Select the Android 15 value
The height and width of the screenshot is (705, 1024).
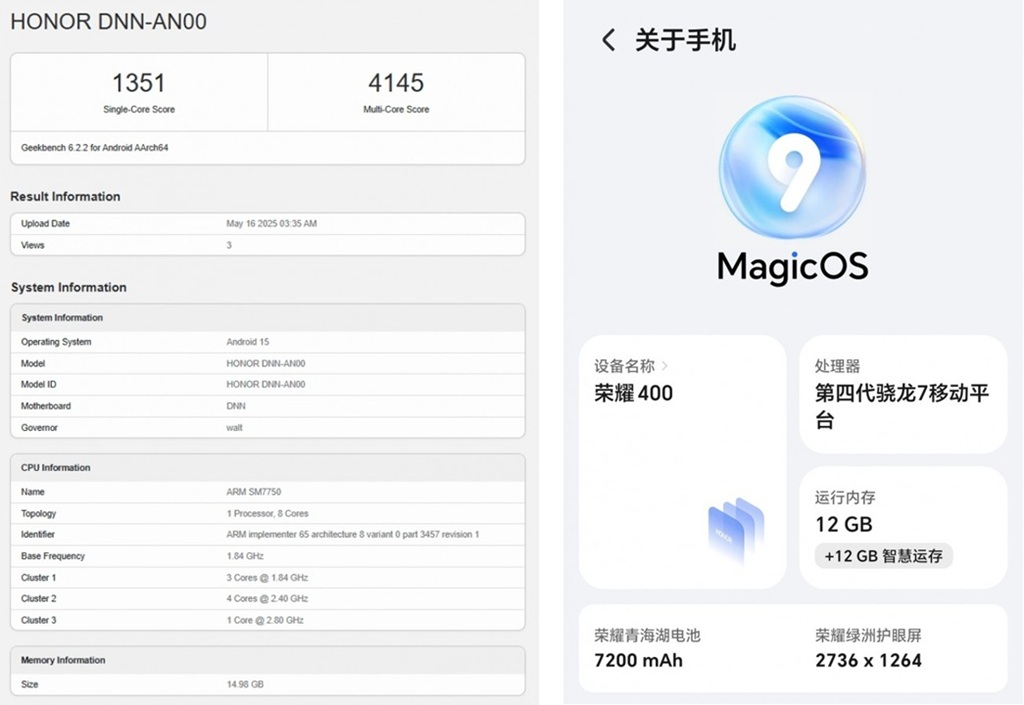[248, 342]
